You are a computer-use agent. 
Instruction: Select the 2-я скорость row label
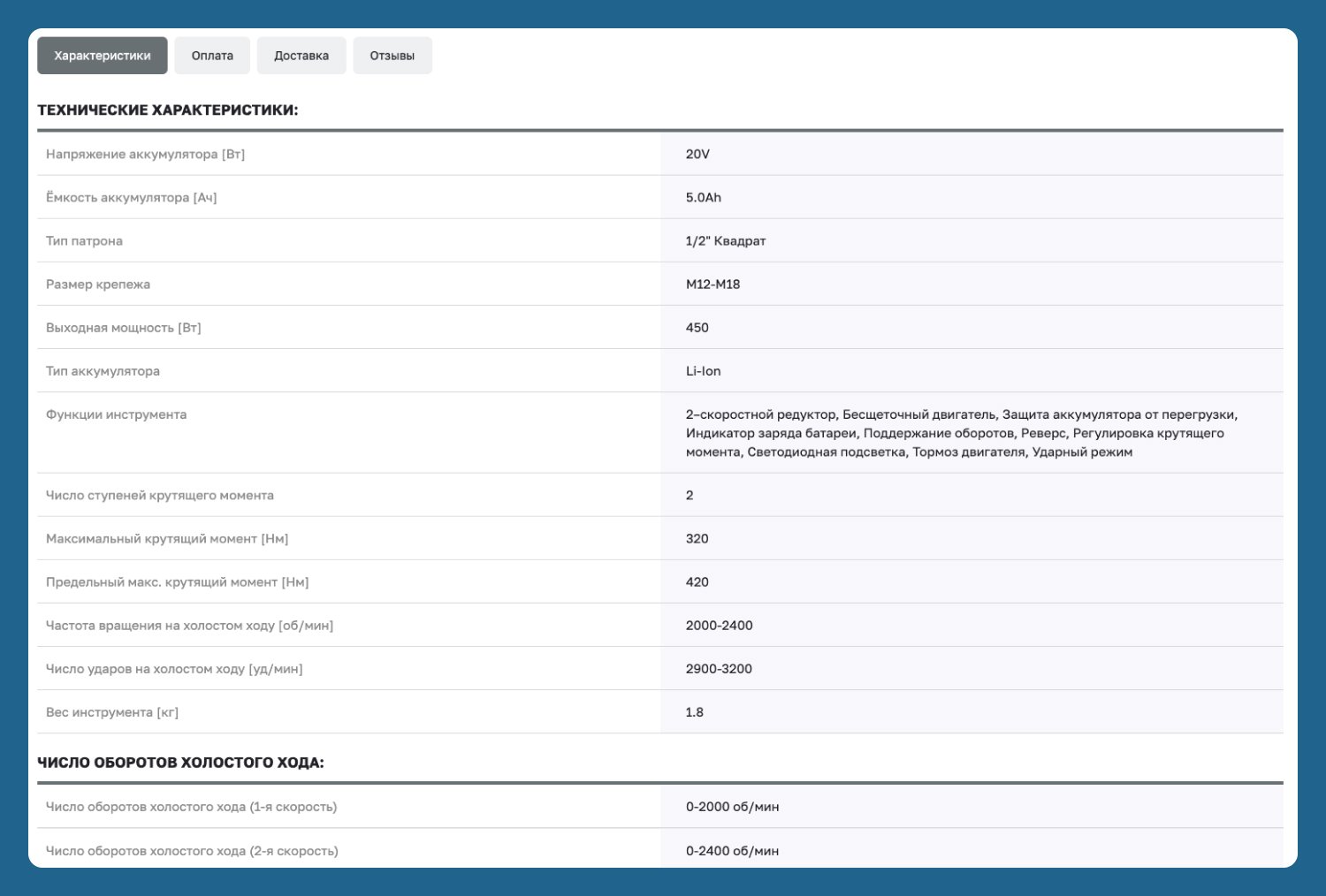[x=193, y=850]
